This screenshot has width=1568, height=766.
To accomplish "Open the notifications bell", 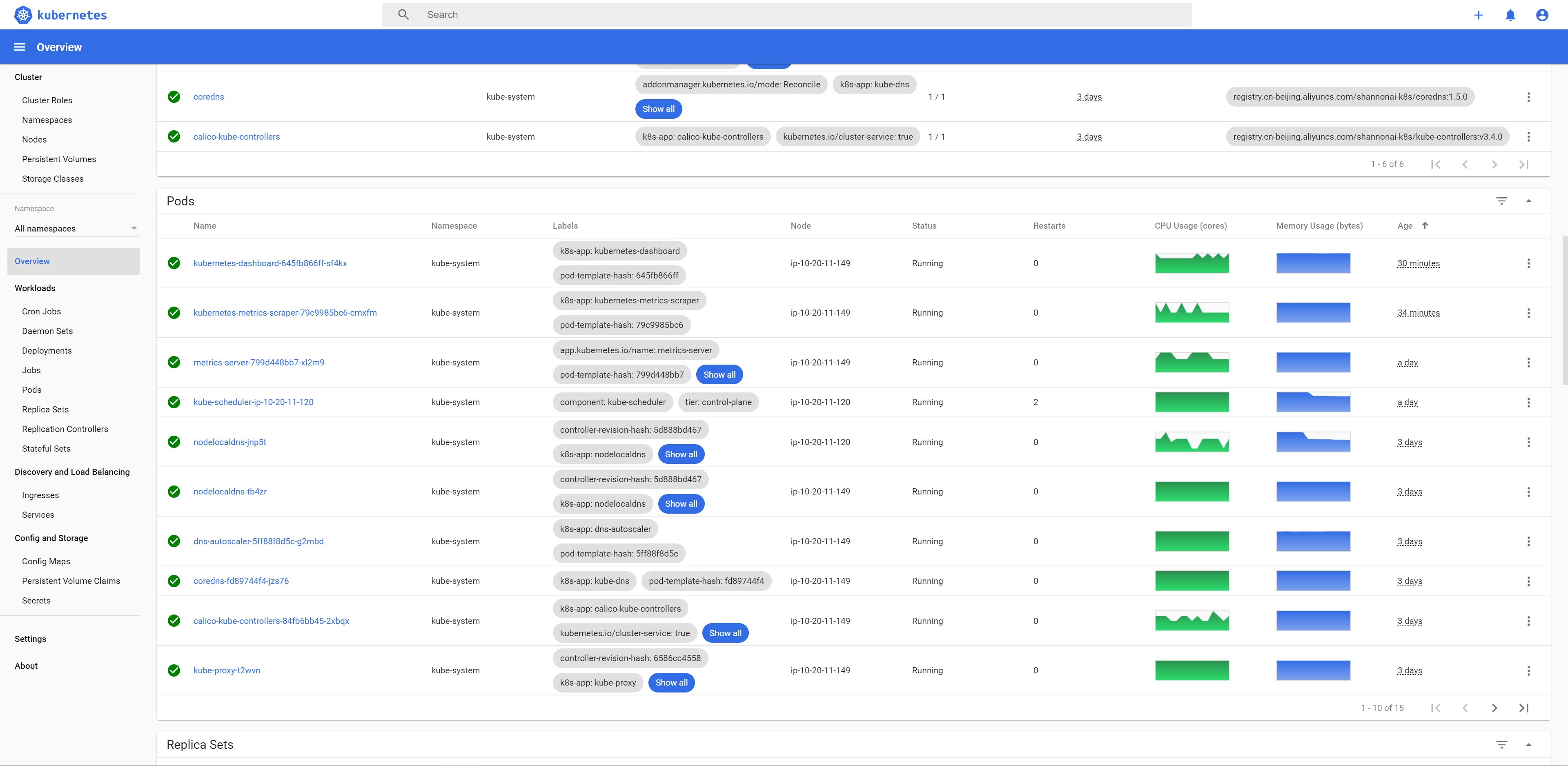I will (1510, 15).
